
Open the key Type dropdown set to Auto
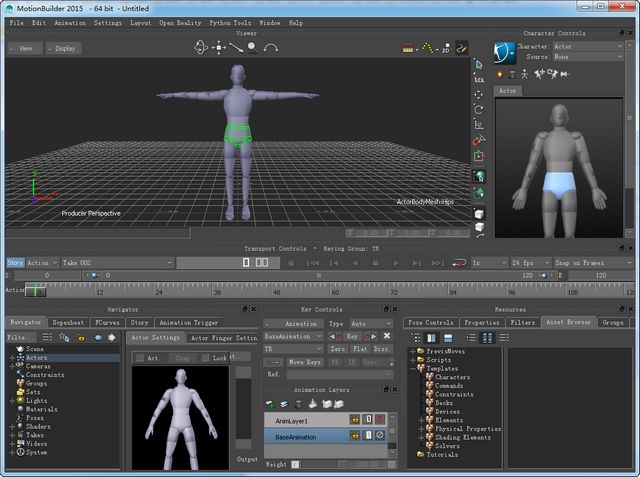[371, 324]
